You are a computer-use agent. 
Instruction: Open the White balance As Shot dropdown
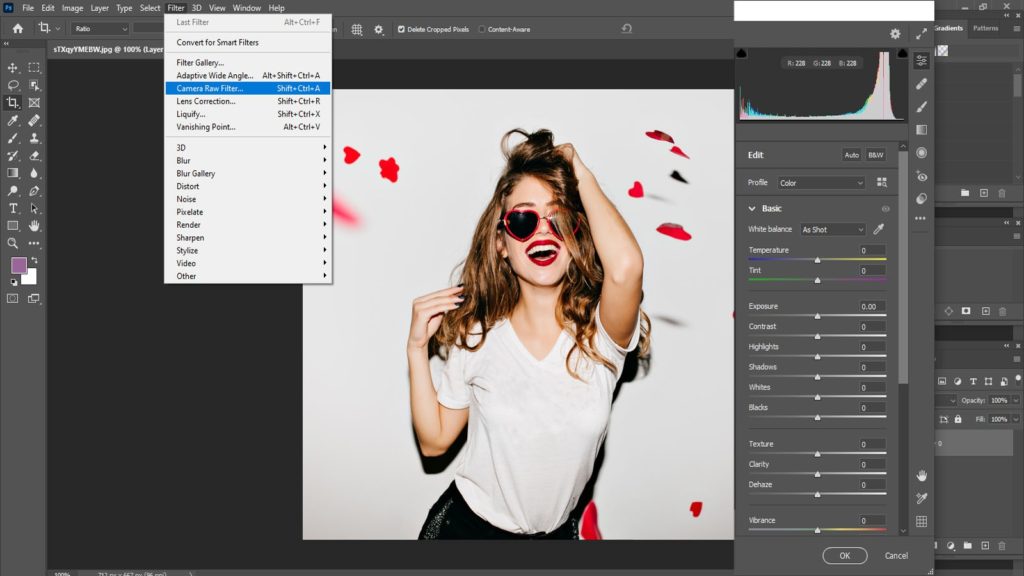pyautogui.click(x=833, y=229)
